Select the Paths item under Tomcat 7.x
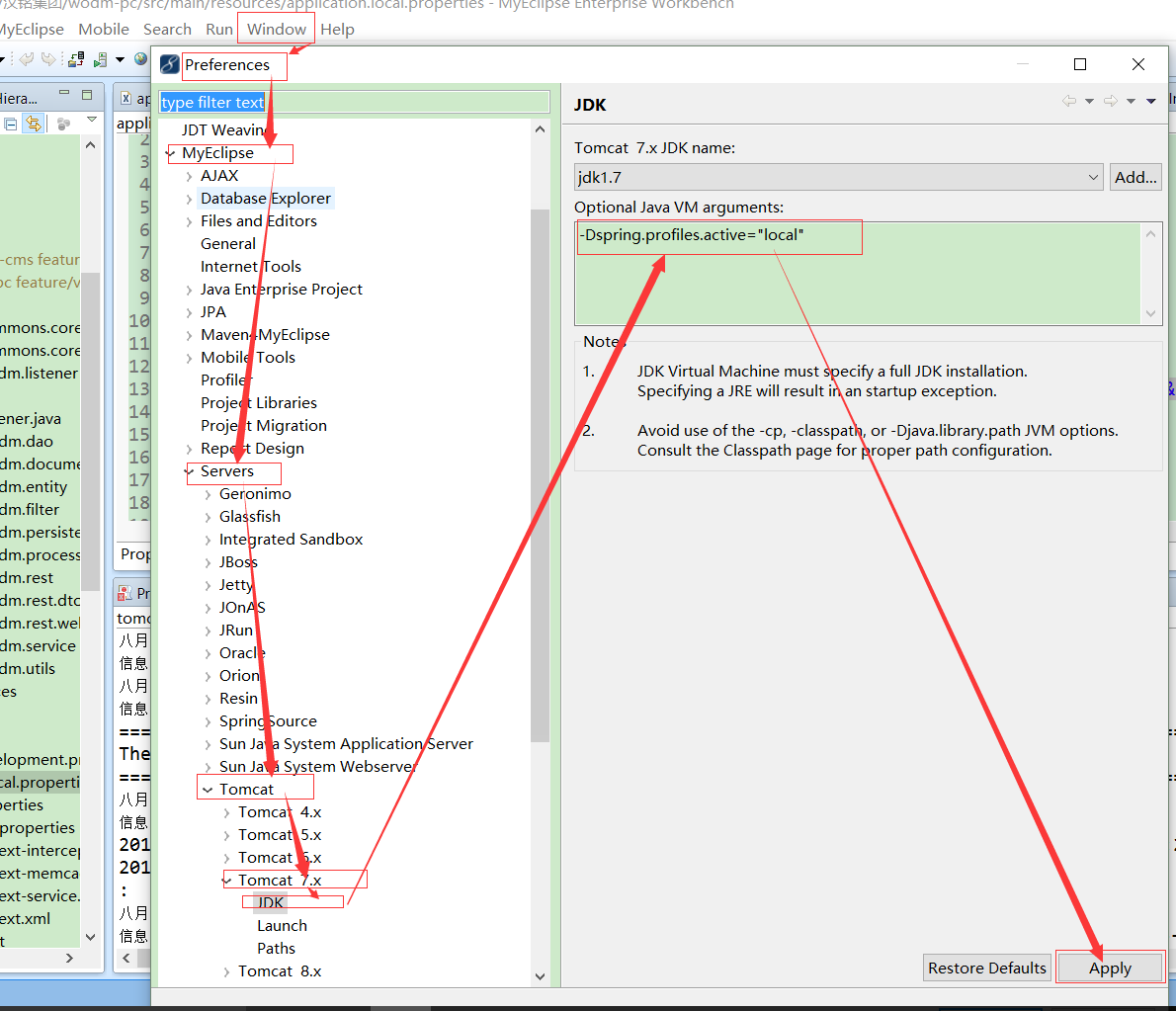Image resolution: width=1176 pixels, height=1011 pixels. 276,948
